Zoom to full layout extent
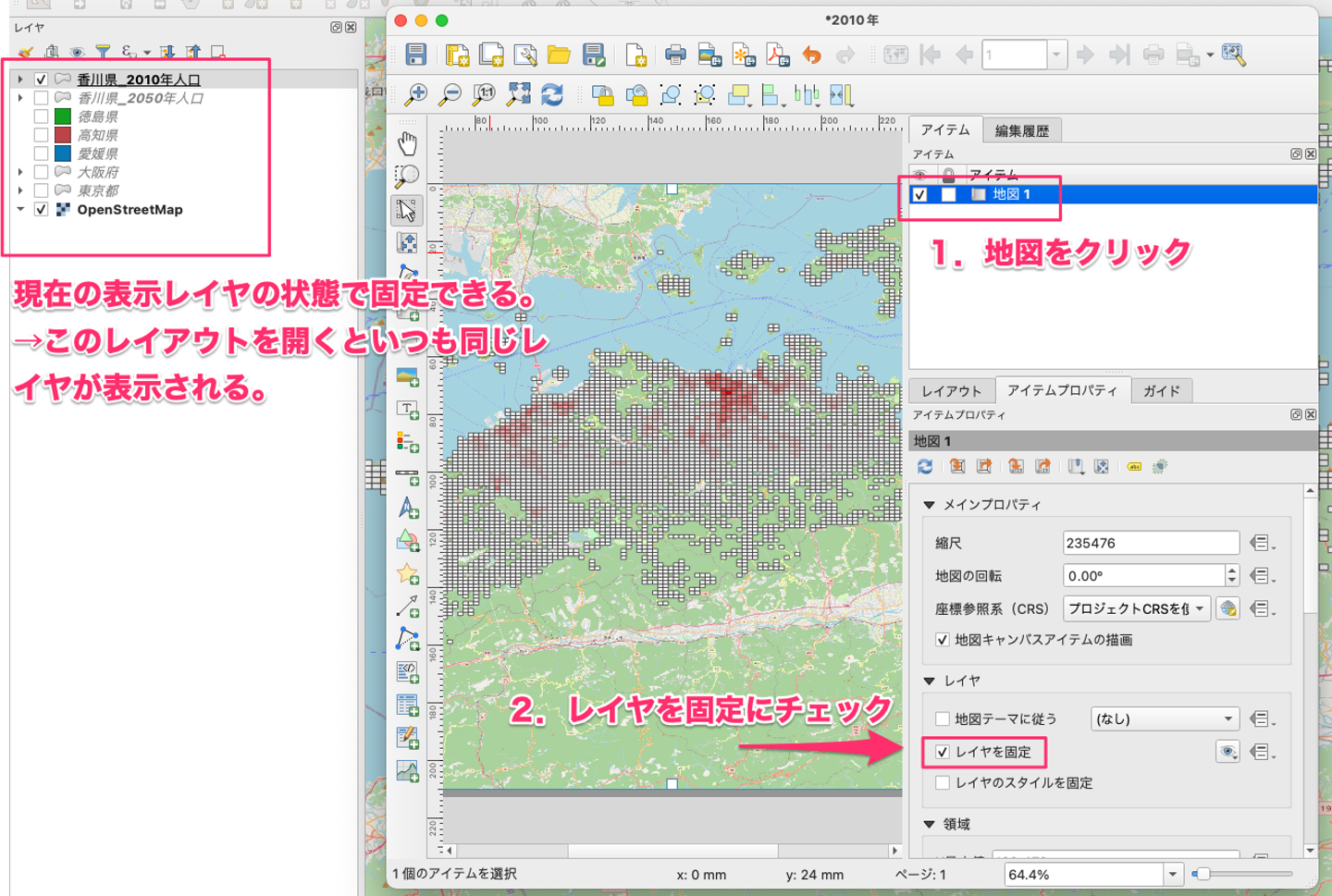Image resolution: width=1332 pixels, height=896 pixels. 518,94
